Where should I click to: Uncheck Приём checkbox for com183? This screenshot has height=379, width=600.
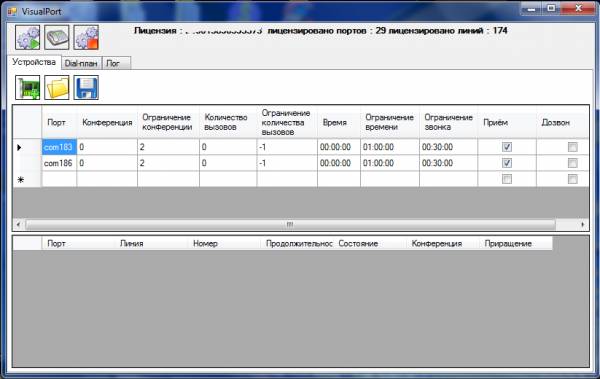pos(507,147)
